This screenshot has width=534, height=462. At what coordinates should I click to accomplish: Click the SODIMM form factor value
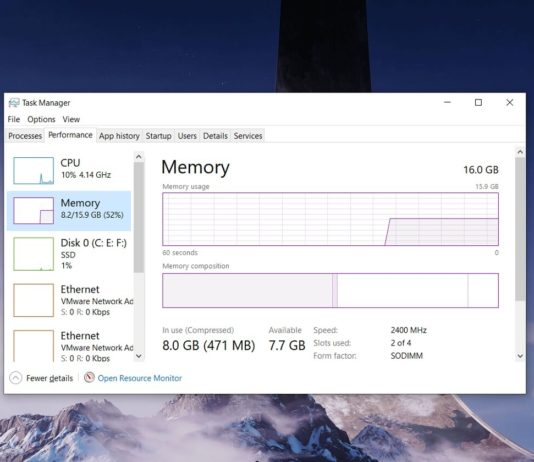pyautogui.click(x=406, y=356)
